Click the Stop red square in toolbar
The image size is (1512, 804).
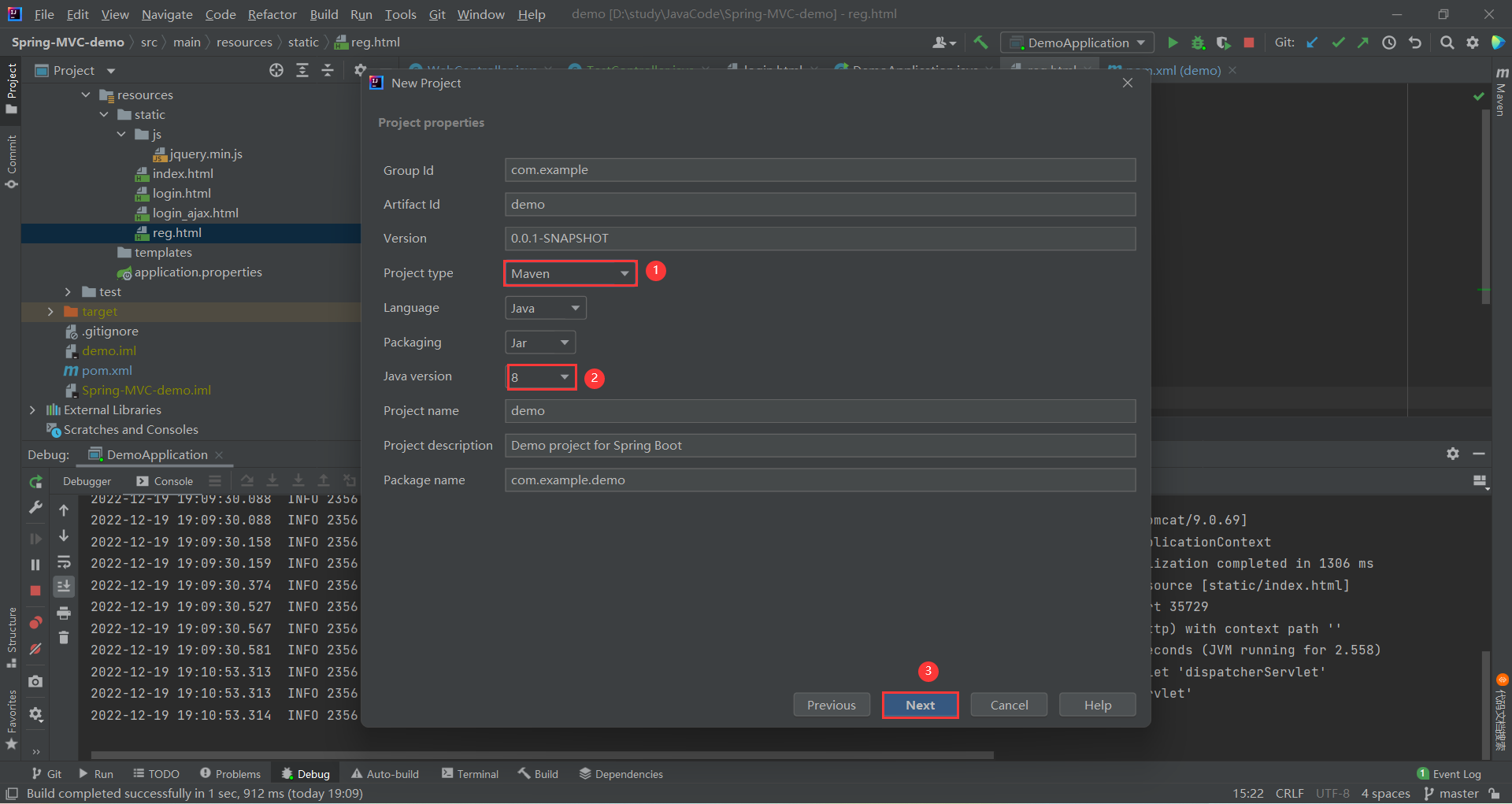click(x=1249, y=43)
